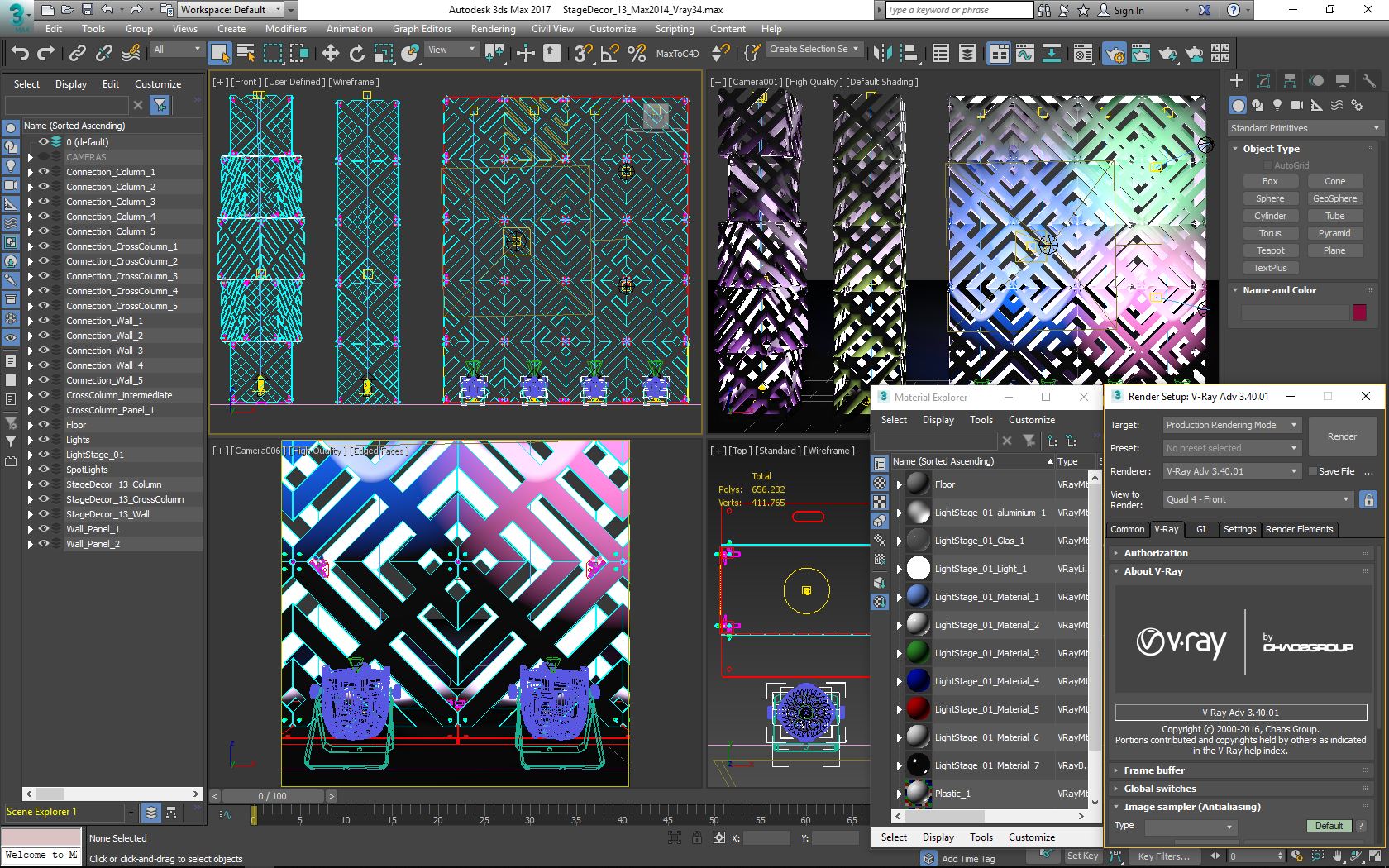This screenshot has height=868, width=1389.
Task: Open the Scripting menu
Action: tap(675, 28)
